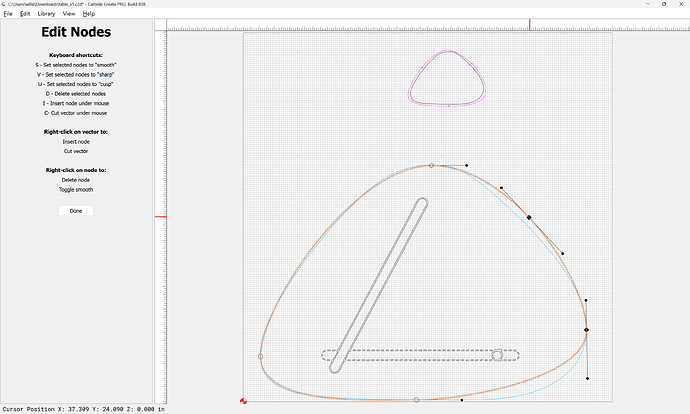Select the diamond node on the far right edge
Image resolution: width=690 pixels, height=414 pixels.
(x=586, y=330)
